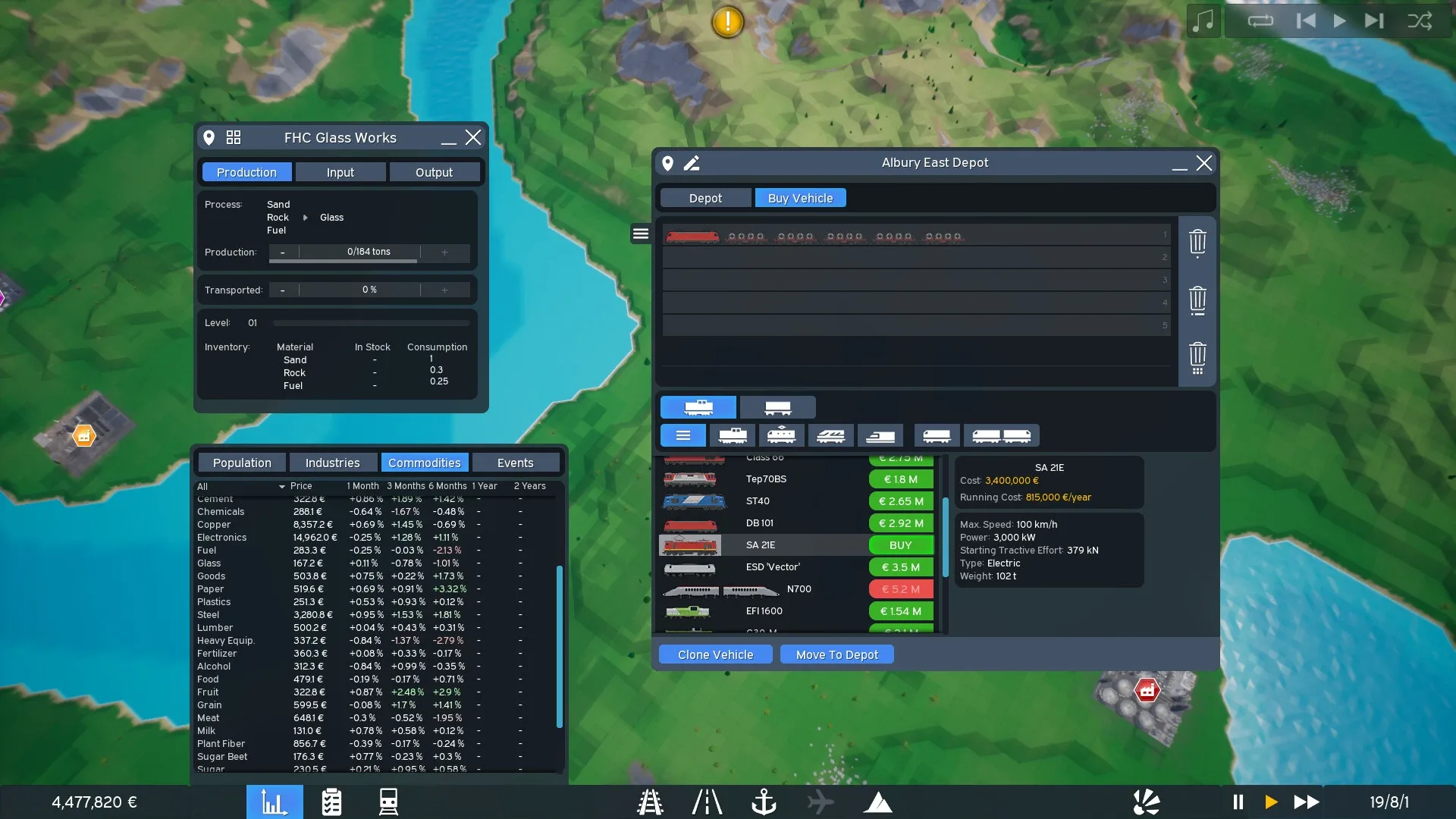This screenshot has height=819, width=1456.
Task: Open the vehicle list train icon
Action: (x=388, y=802)
